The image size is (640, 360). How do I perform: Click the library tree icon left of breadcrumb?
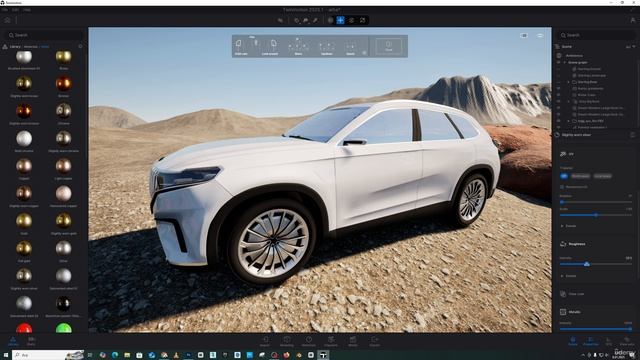tap(5, 47)
